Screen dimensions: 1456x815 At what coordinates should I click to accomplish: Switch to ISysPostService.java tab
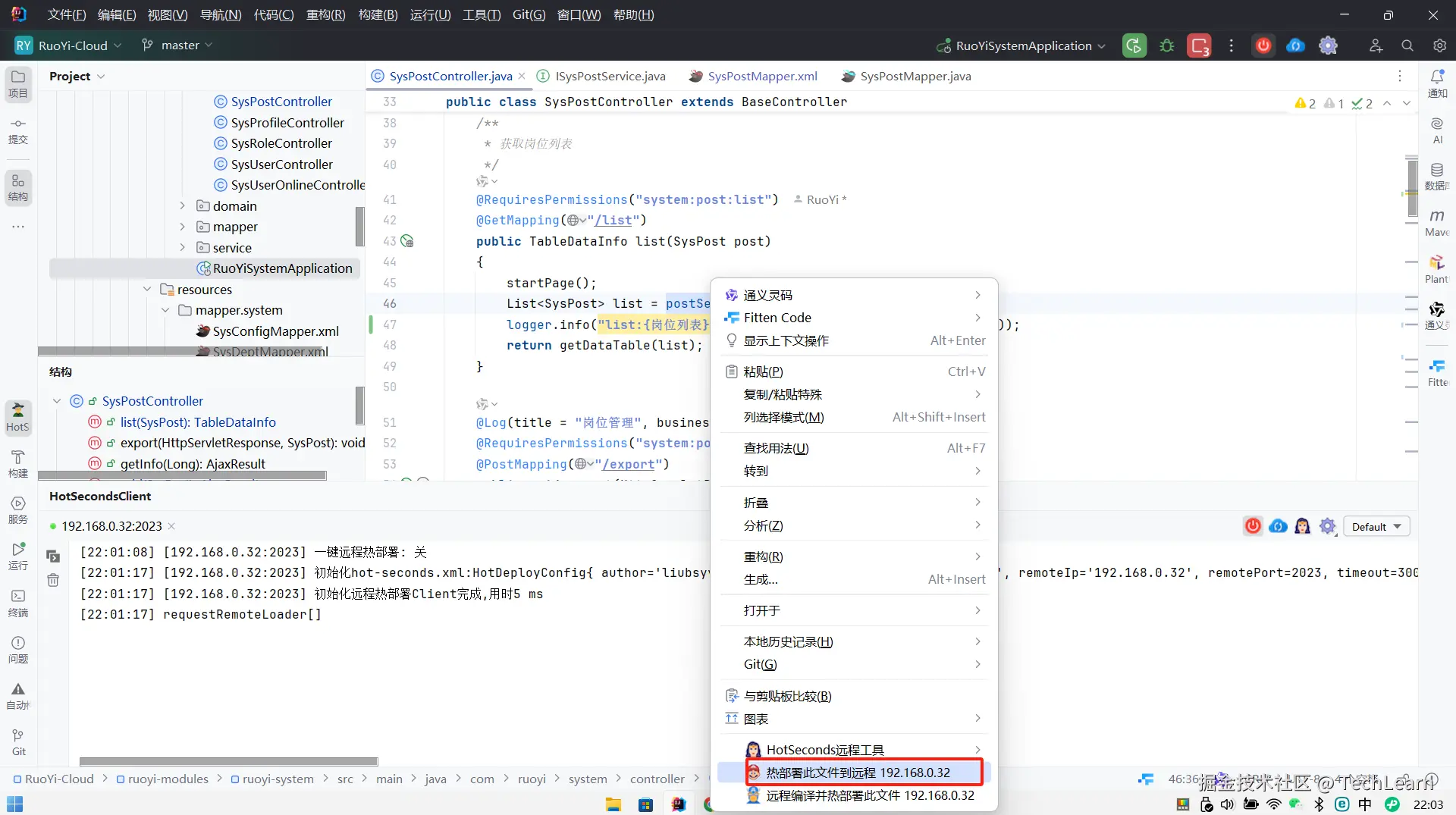coord(601,77)
